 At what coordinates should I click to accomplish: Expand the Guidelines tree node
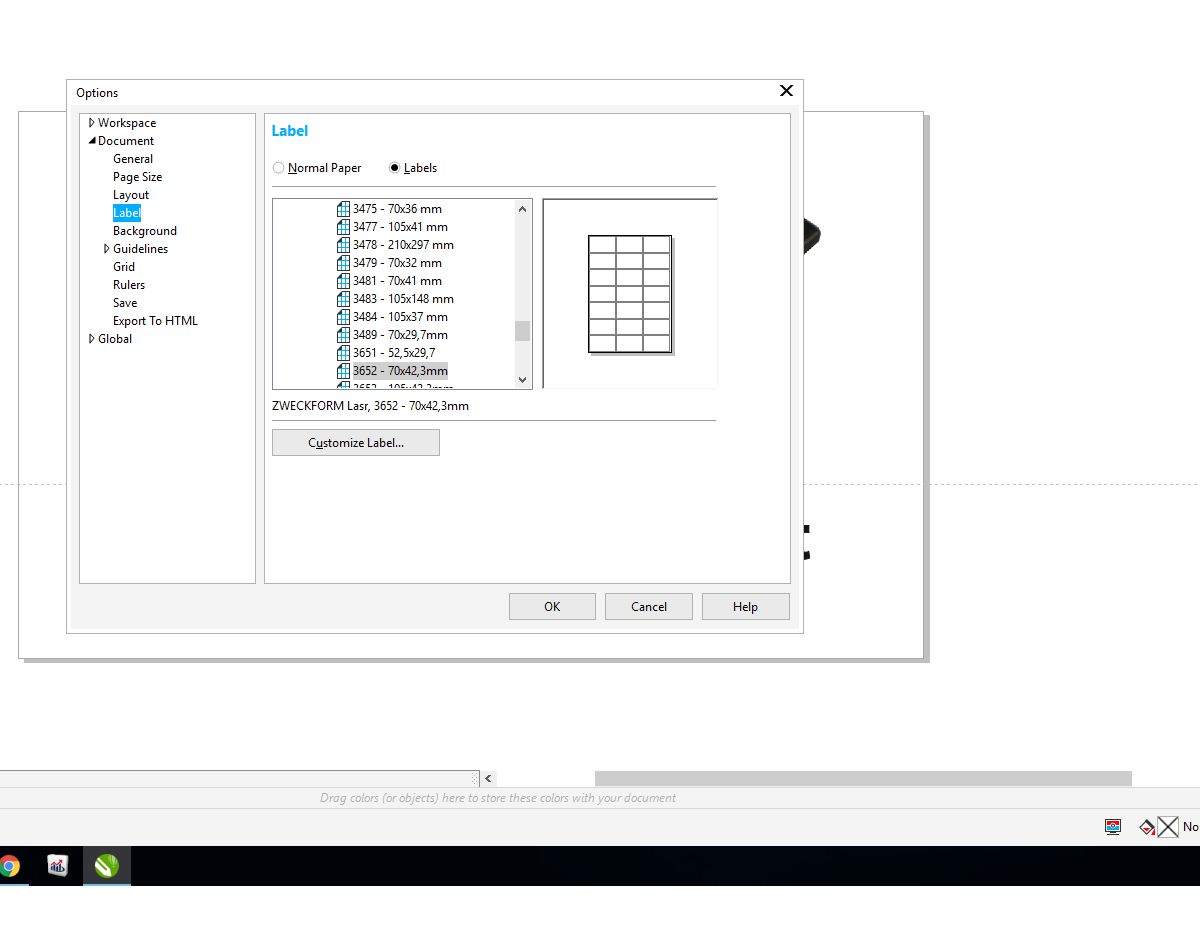107,249
